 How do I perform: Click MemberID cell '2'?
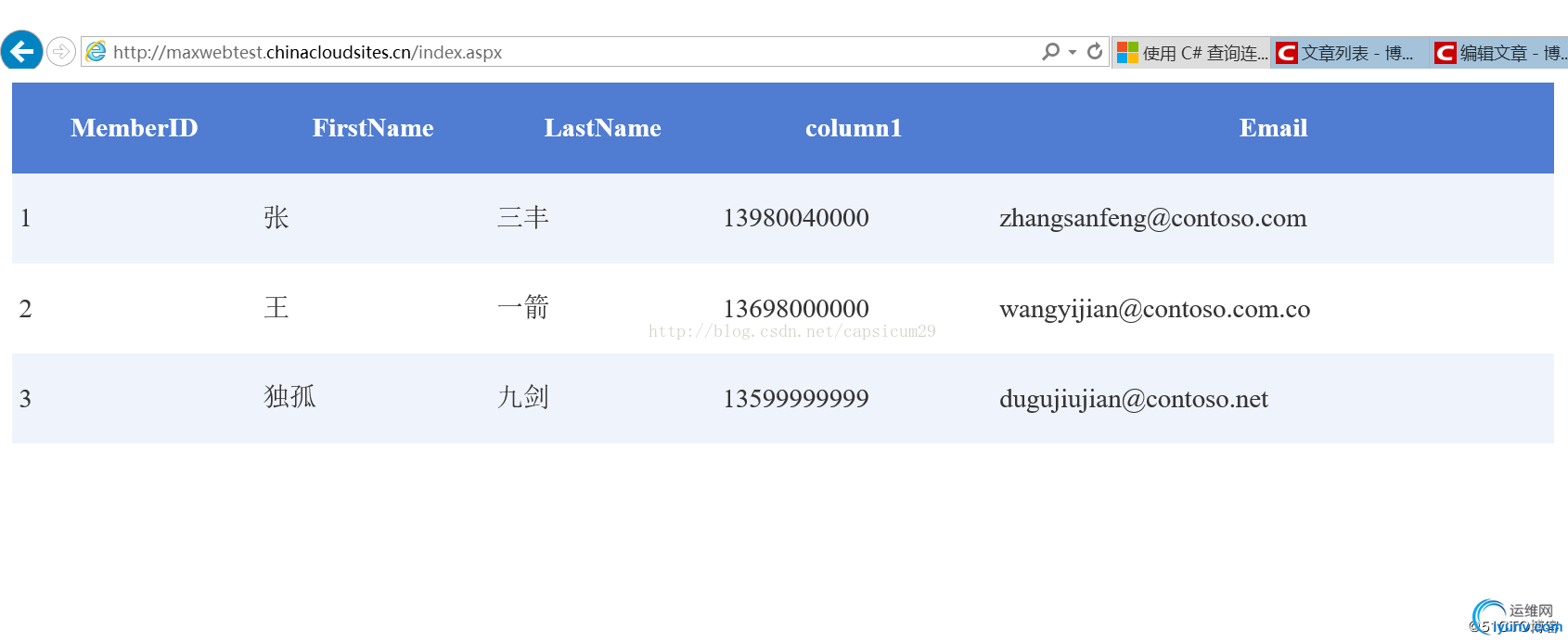[x=25, y=309]
